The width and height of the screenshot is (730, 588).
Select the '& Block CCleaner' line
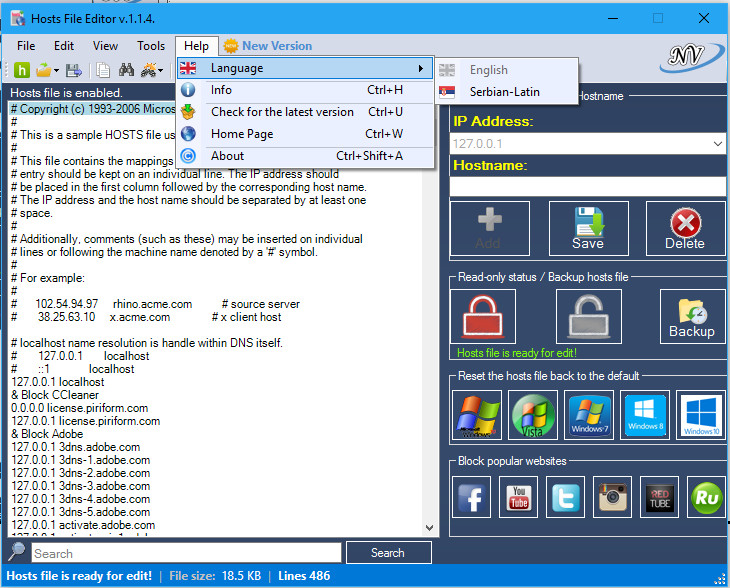pyautogui.click(x=55, y=395)
